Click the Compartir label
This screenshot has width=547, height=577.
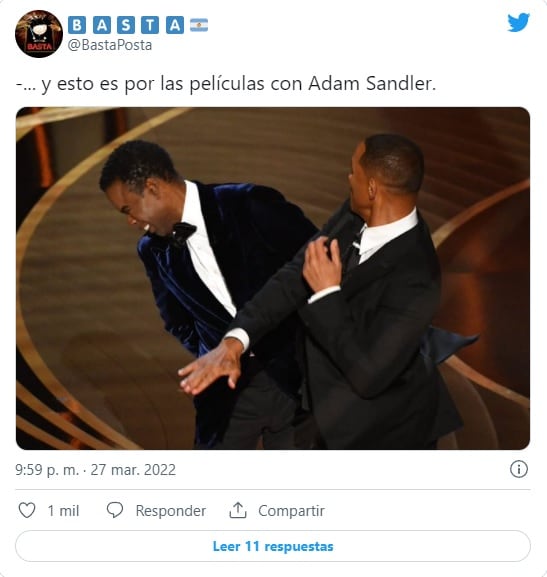click(x=291, y=511)
